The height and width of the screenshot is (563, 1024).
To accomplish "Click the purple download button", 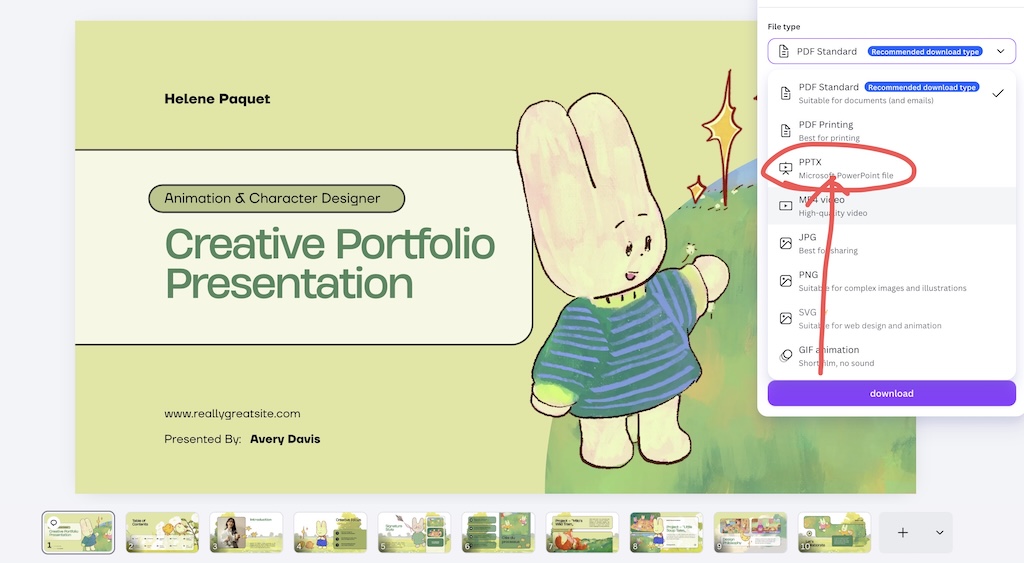I will (891, 393).
